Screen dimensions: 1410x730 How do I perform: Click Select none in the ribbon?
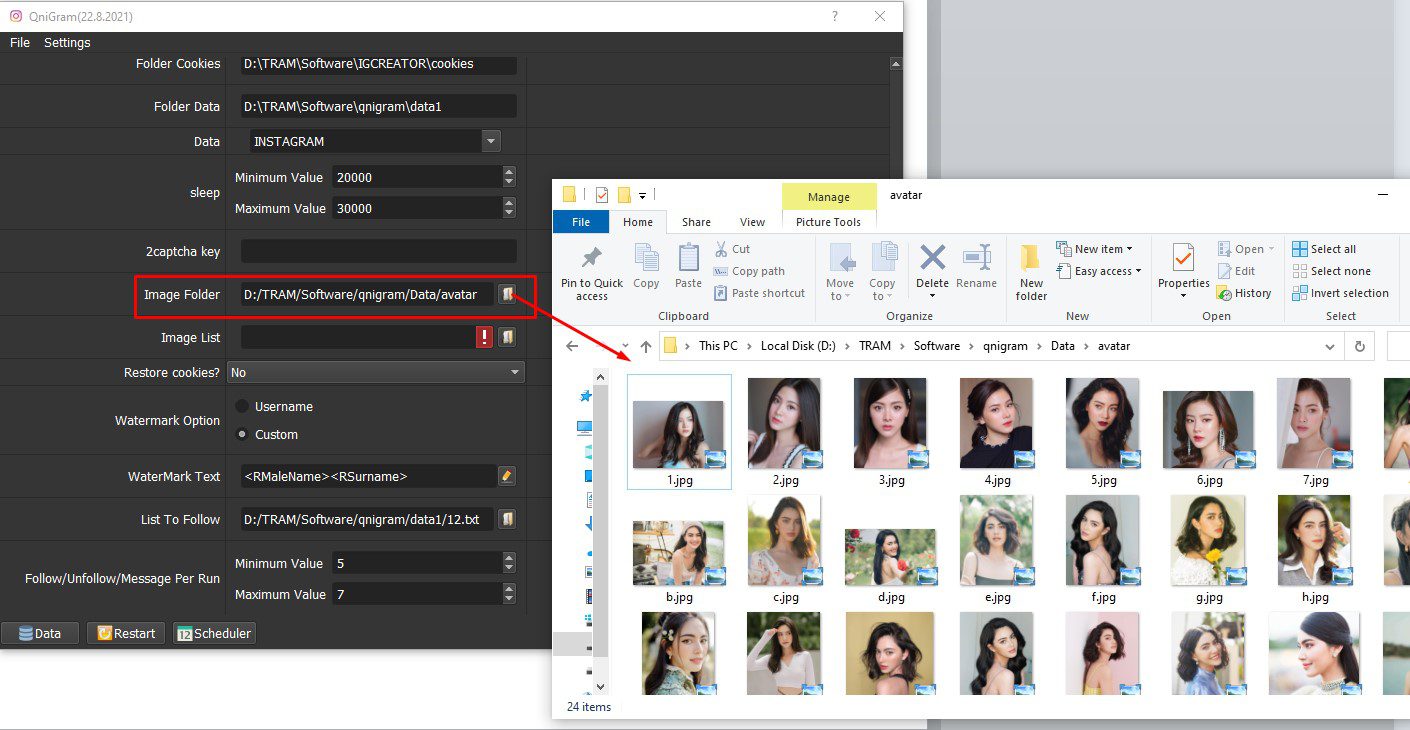pyautogui.click(x=1331, y=271)
